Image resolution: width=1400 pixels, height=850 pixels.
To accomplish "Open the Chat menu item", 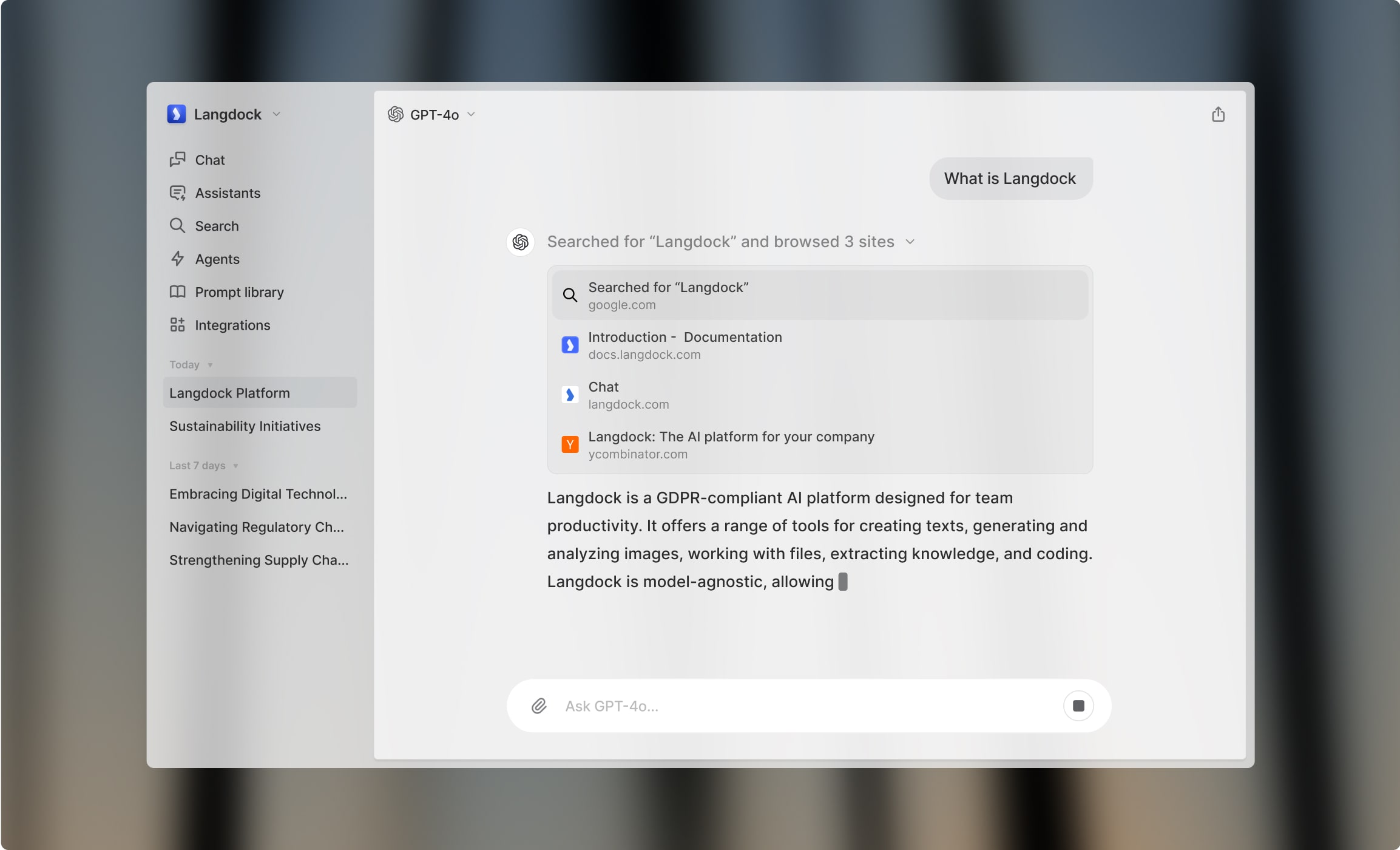I will coord(210,160).
